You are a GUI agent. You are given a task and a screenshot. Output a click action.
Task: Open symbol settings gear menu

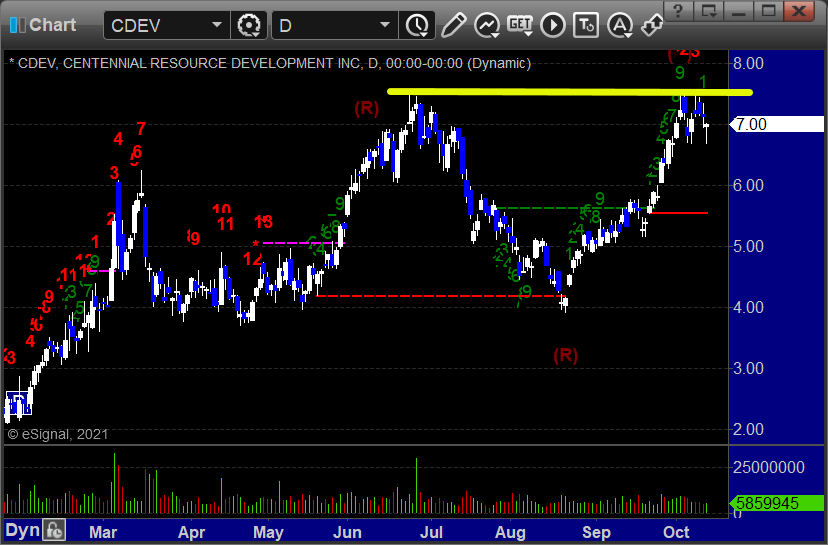pos(249,25)
